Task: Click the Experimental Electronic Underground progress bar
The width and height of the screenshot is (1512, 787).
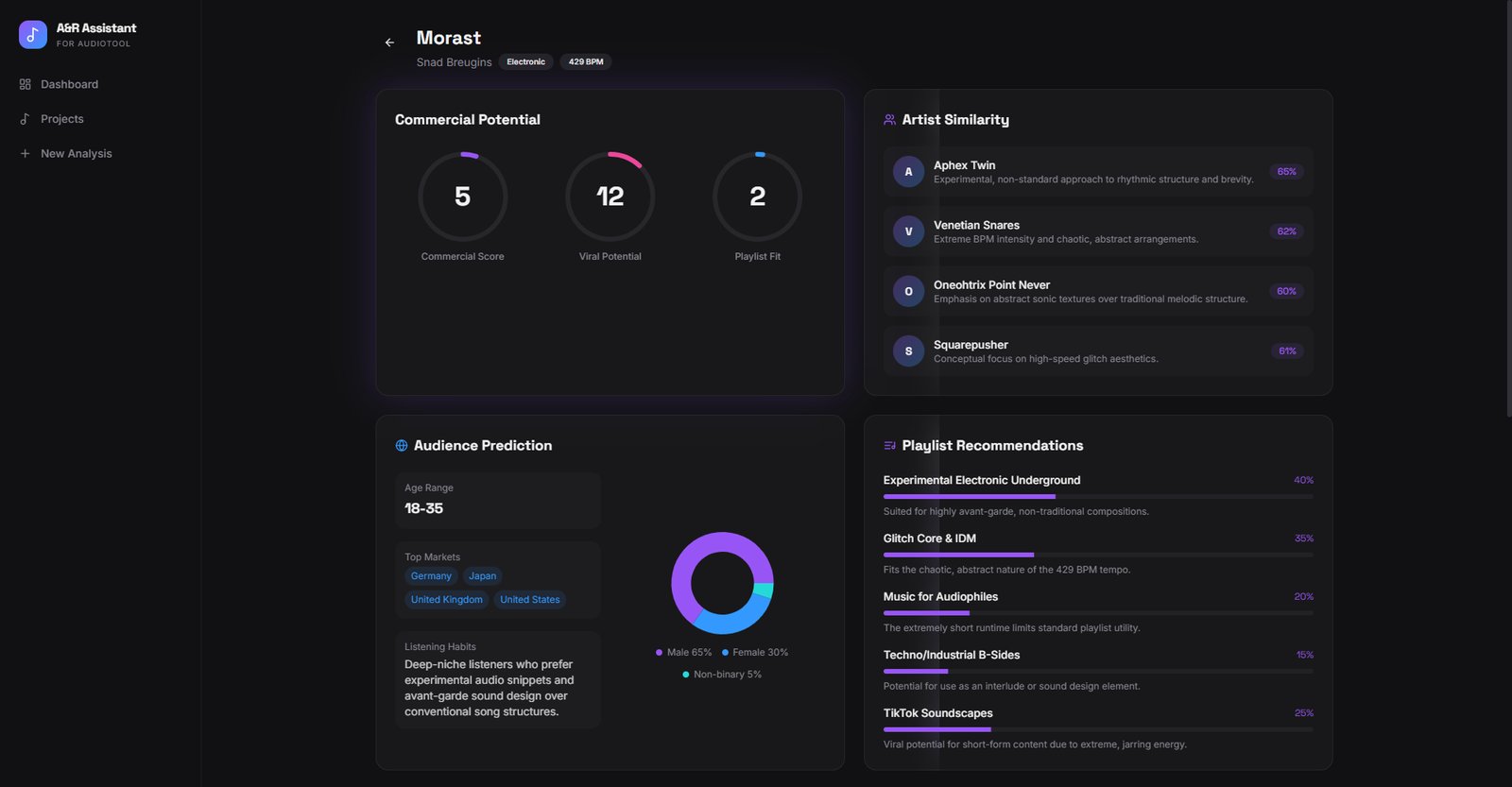Action: pyautogui.click(x=1098, y=496)
